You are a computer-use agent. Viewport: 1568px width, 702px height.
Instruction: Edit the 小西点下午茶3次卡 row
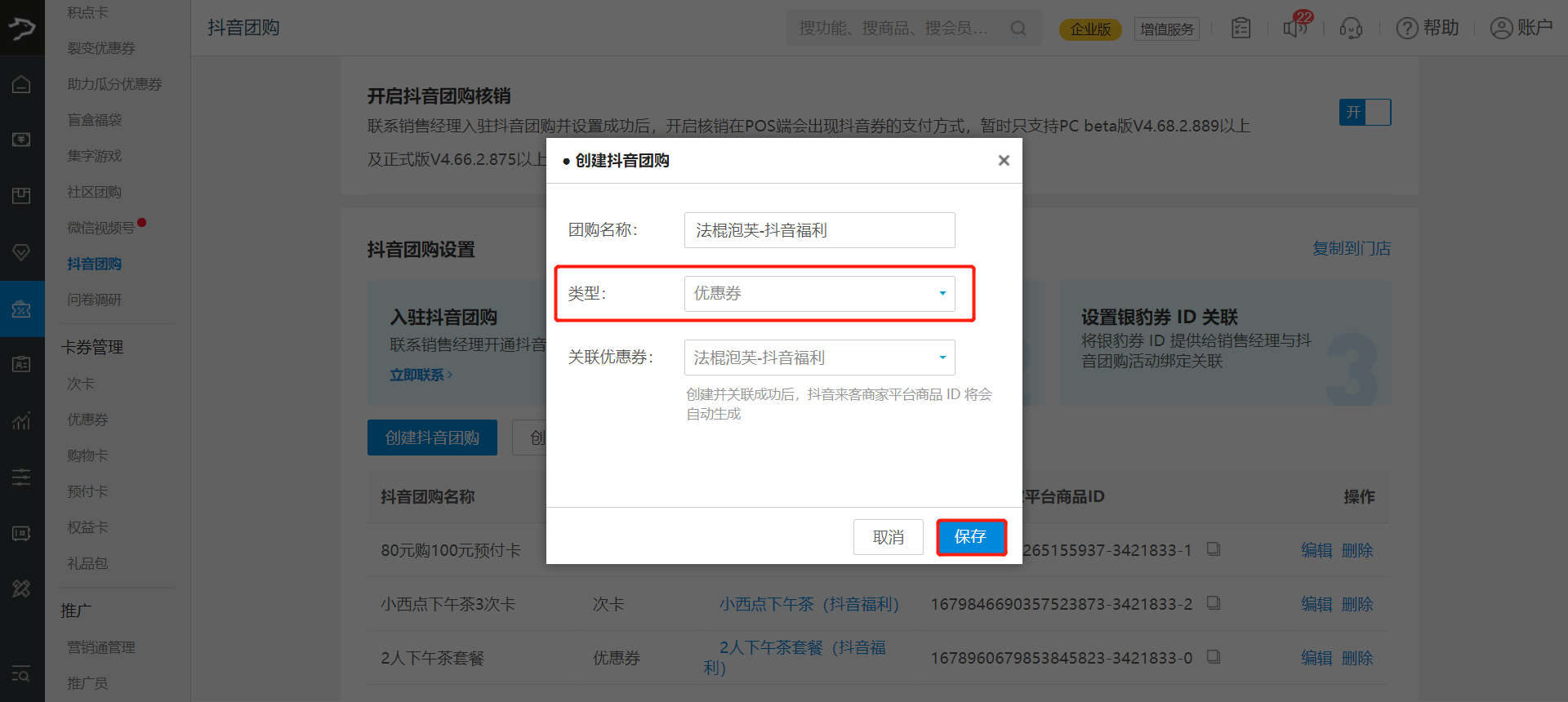[1316, 604]
